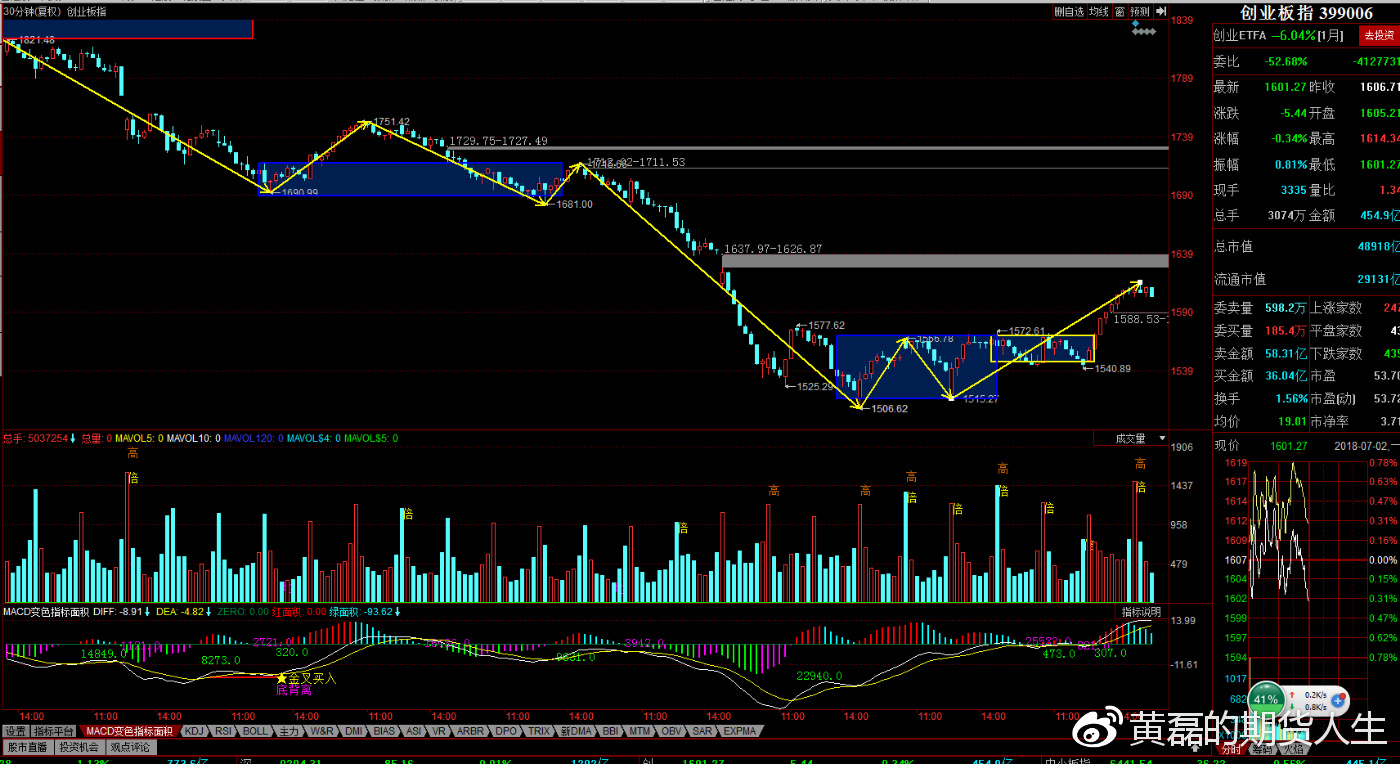Switch to the BOLL indicator tab
The height and width of the screenshot is (764, 1400).
click(255, 731)
